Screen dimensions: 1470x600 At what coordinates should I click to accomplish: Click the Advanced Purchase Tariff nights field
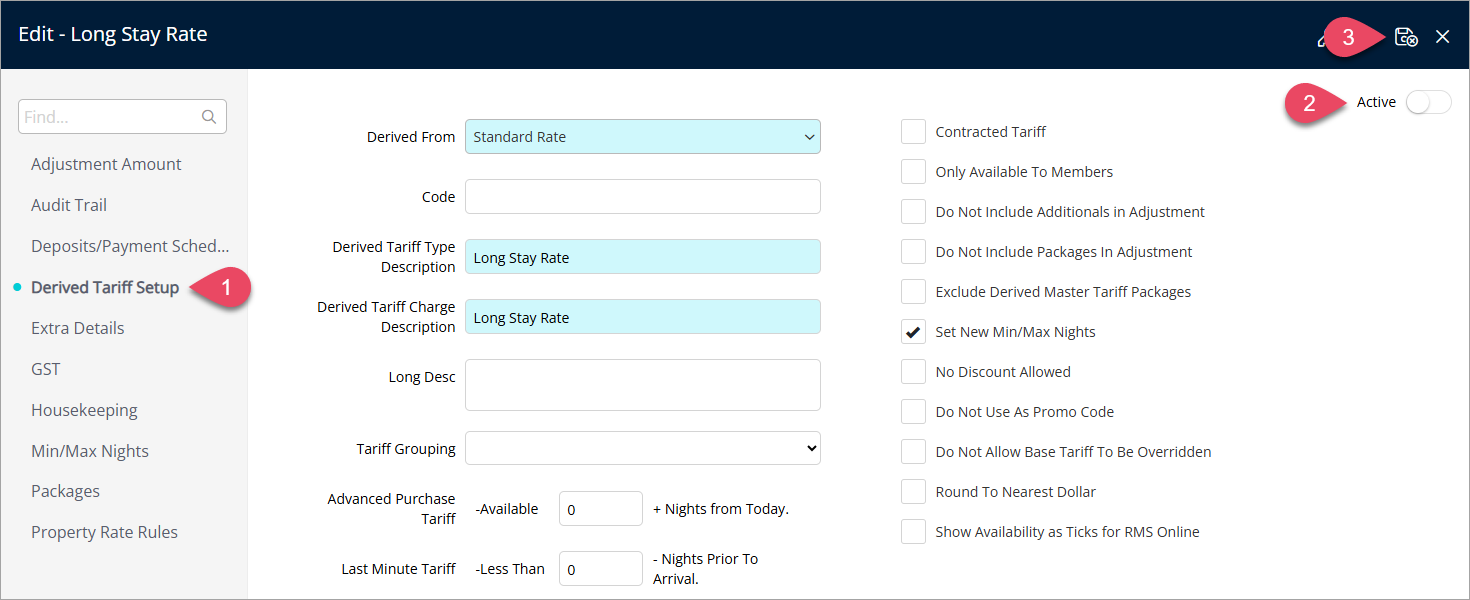click(x=600, y=508)
